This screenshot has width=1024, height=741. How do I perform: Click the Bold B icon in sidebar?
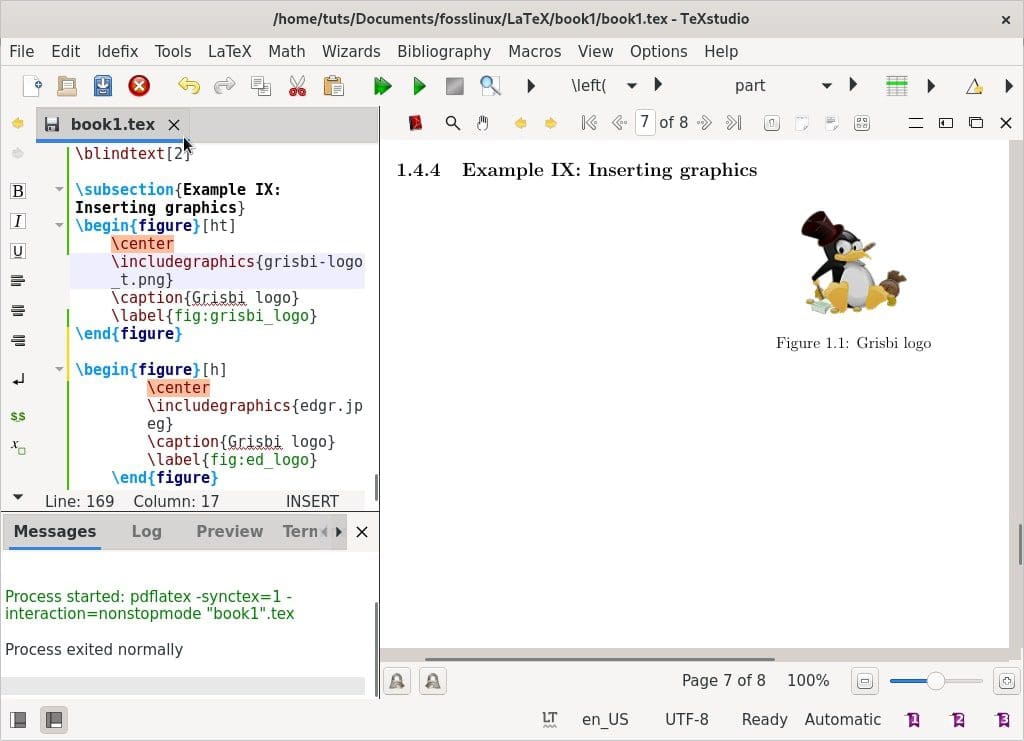tap(17, 191)
